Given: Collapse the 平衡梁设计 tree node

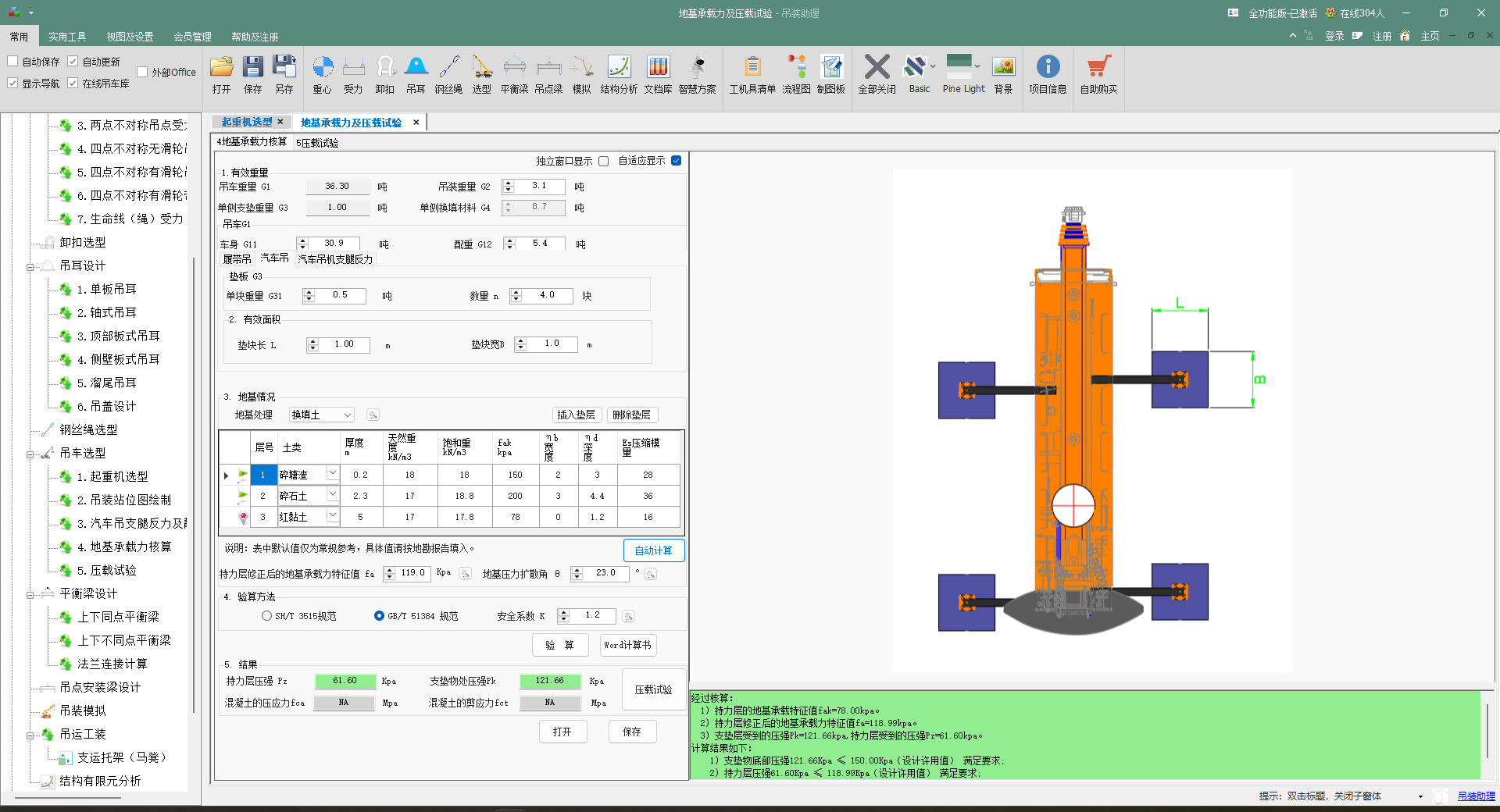Looking at the screenshot, I should point(30,594).
